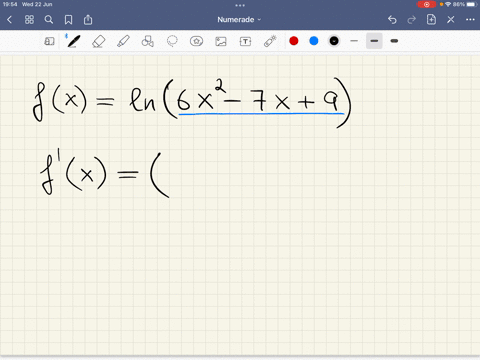Tap the screen recording indicator
Image resolution: width=480 pixels, height=360 pixels.
(427, 4)
